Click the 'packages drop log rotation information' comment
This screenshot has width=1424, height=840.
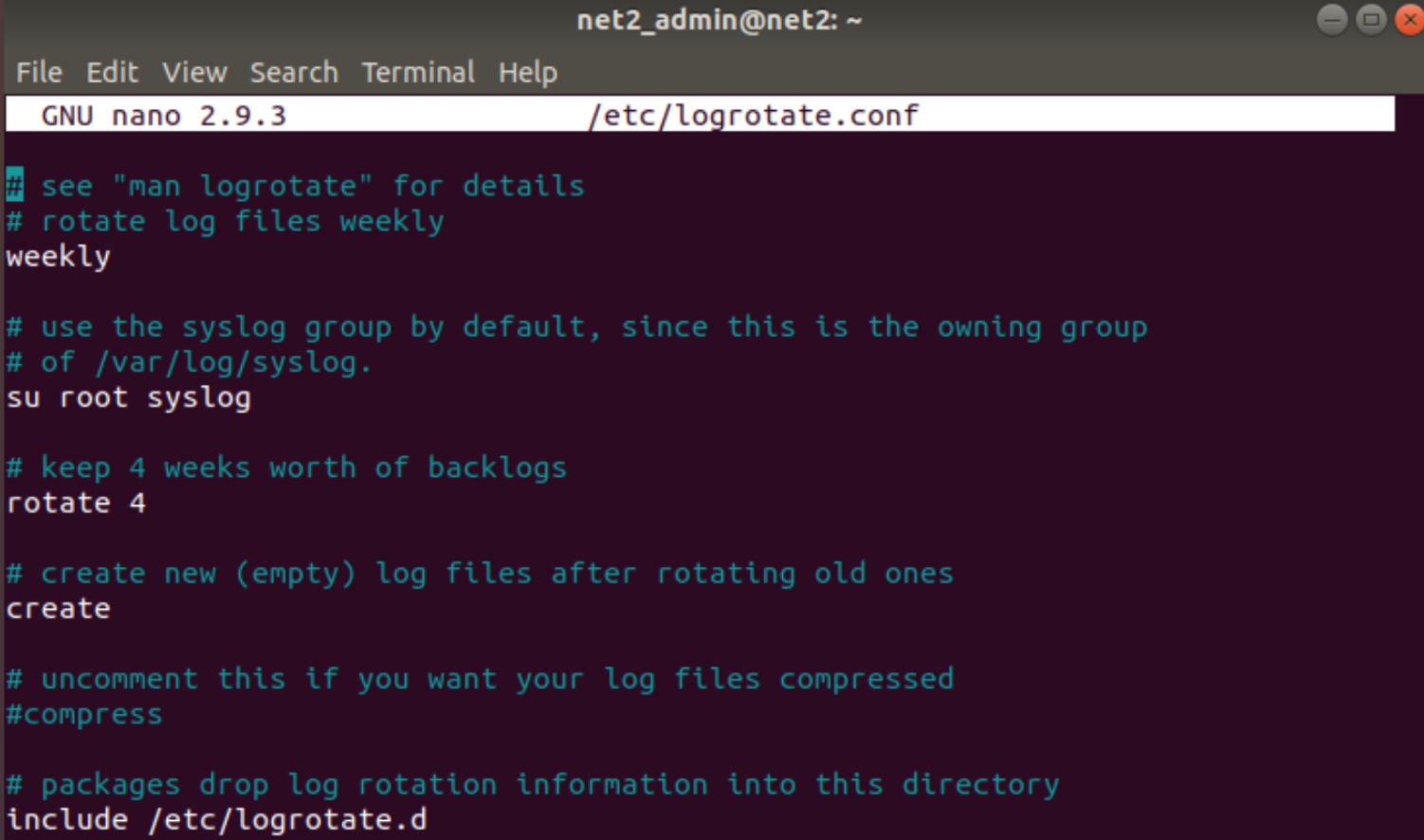tap(533, 785)
